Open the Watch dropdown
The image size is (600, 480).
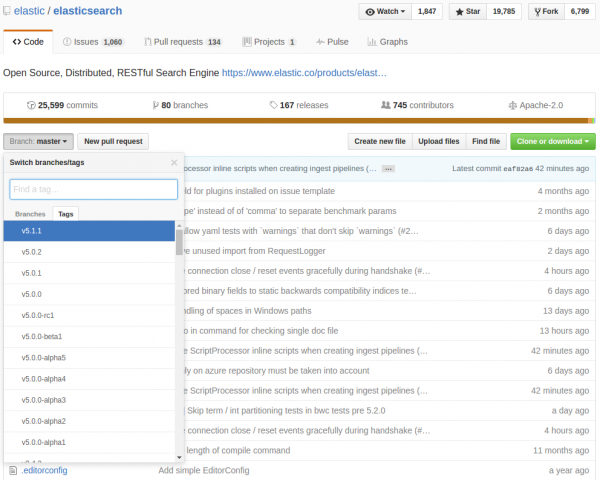pyautogui.click(x=385, y=11)
